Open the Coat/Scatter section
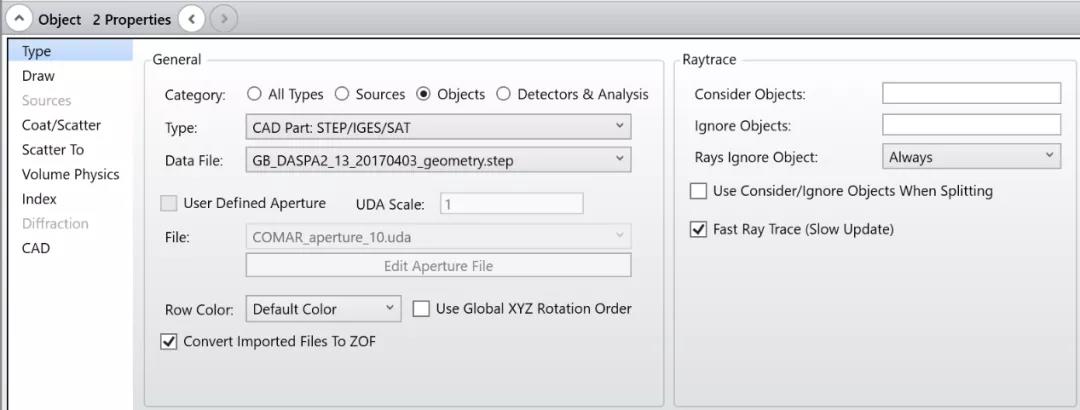 61,125
